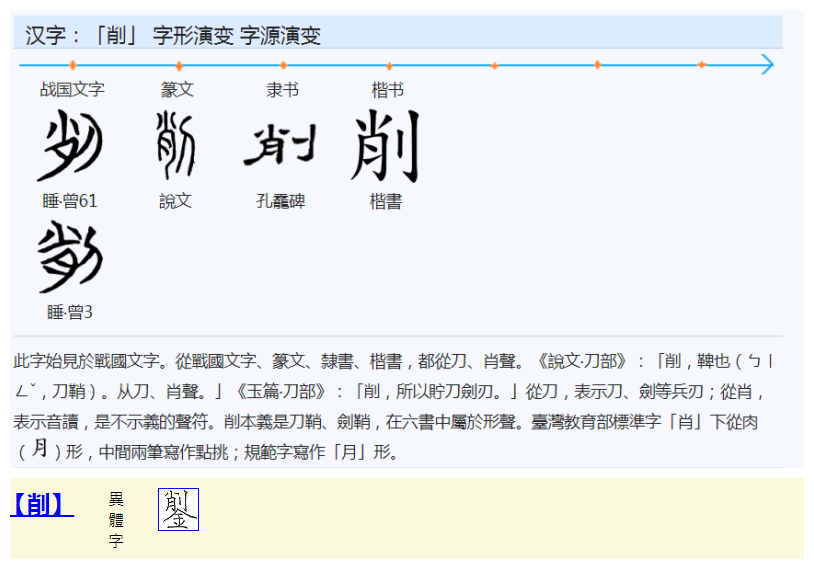814x569 pixels.
Task: Click the header title 字形演变 字源演变
Action: (x=236, y=36)
